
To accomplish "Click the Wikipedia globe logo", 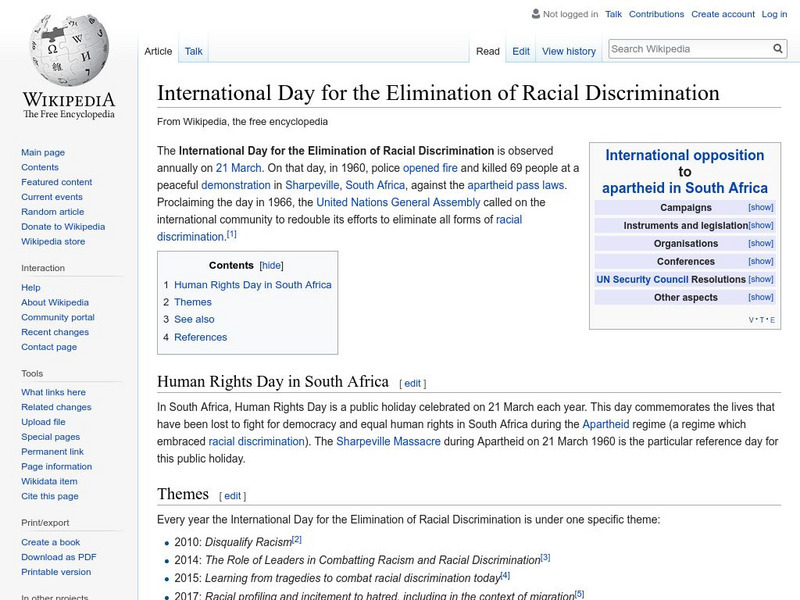I will click(68, 48).
